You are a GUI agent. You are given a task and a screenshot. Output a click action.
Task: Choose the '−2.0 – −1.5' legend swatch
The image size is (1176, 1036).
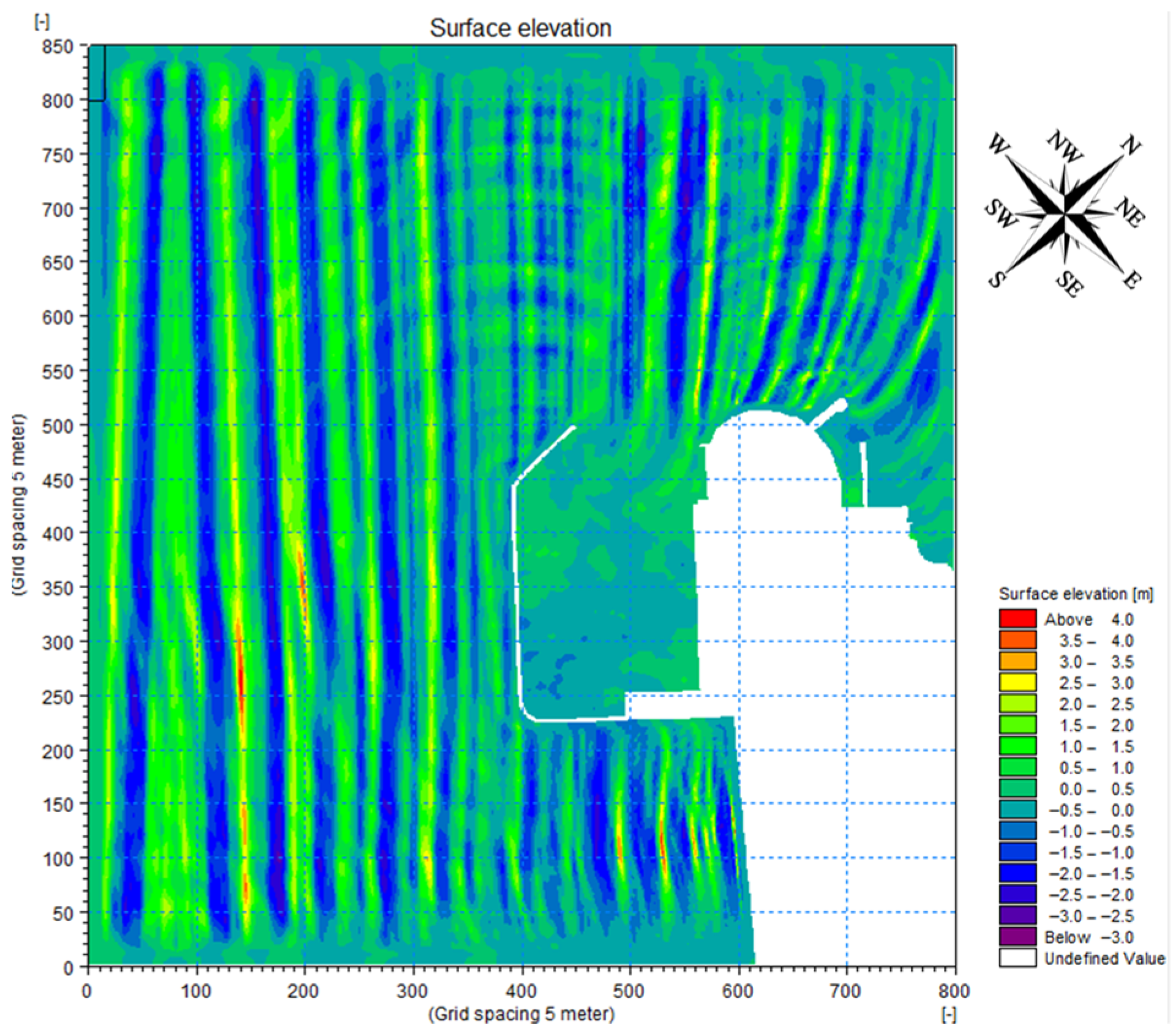click(x=1017, y=873)
